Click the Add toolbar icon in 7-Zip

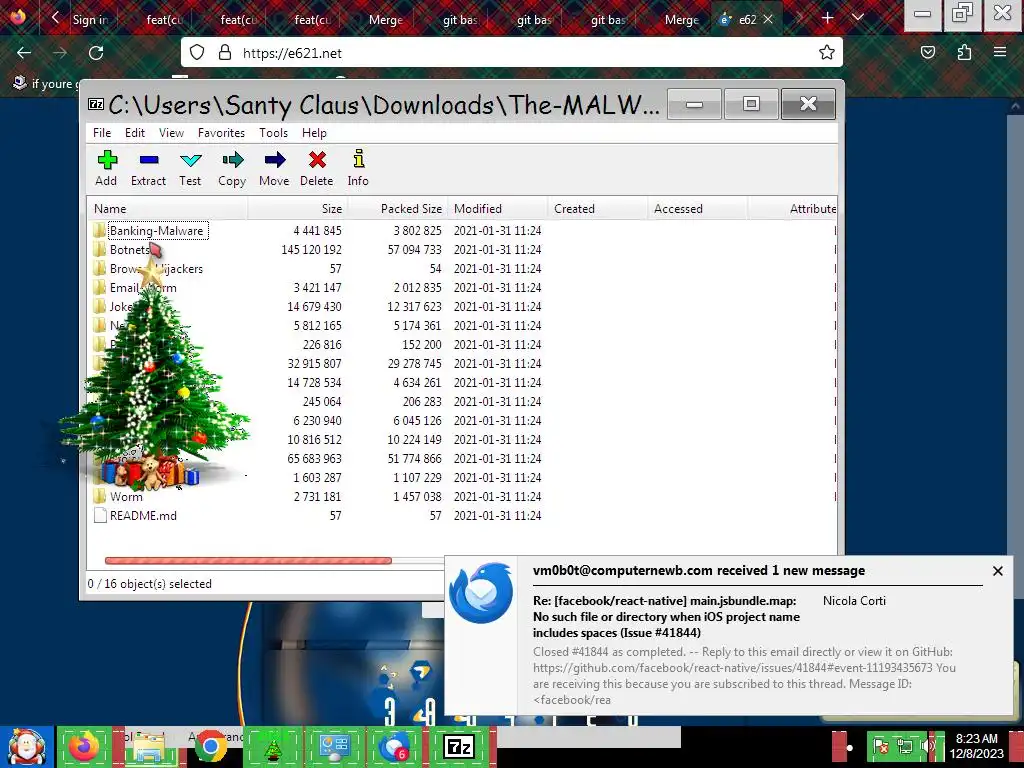(x=106, y=160)
